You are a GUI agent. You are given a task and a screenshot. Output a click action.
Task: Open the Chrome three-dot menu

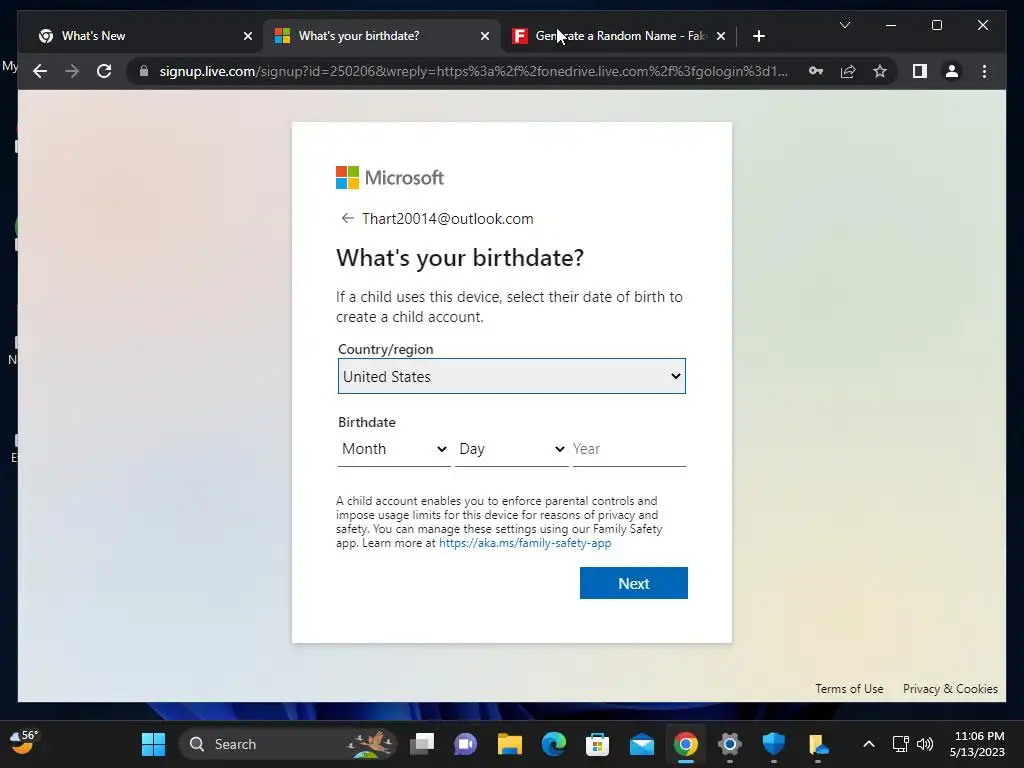(984, 71)
